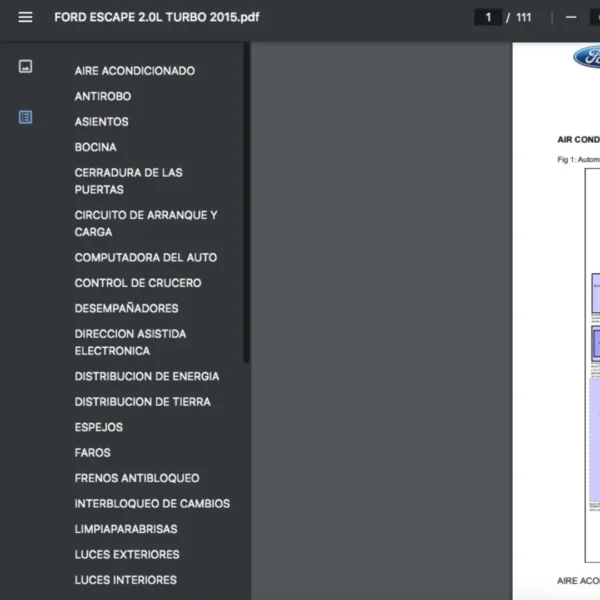Open the CONTROL DE CRUCERO bookmark
Image resolution: width=600 pixels, height=600 pixels.
[137, 283]
